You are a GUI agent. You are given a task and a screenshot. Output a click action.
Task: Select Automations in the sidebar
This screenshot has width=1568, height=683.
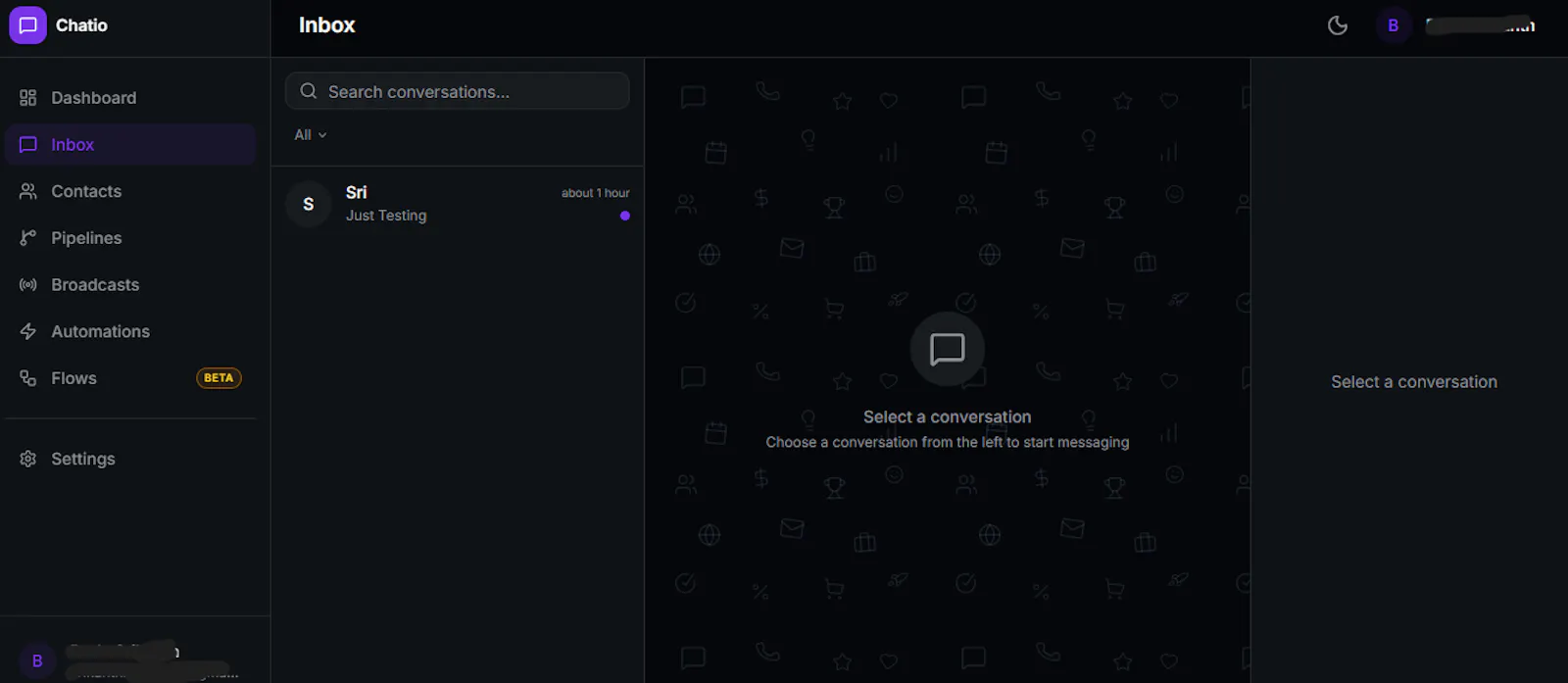coord(130,332)
